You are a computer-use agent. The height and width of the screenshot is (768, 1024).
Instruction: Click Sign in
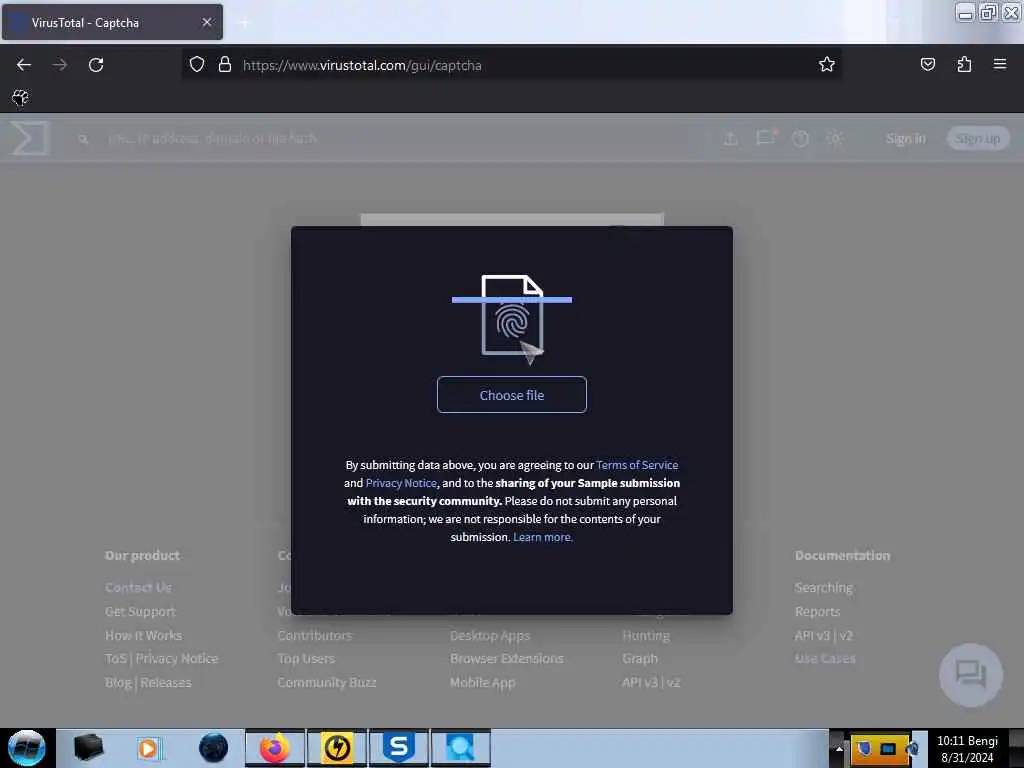pyautogui.click(x=905, y=138)
